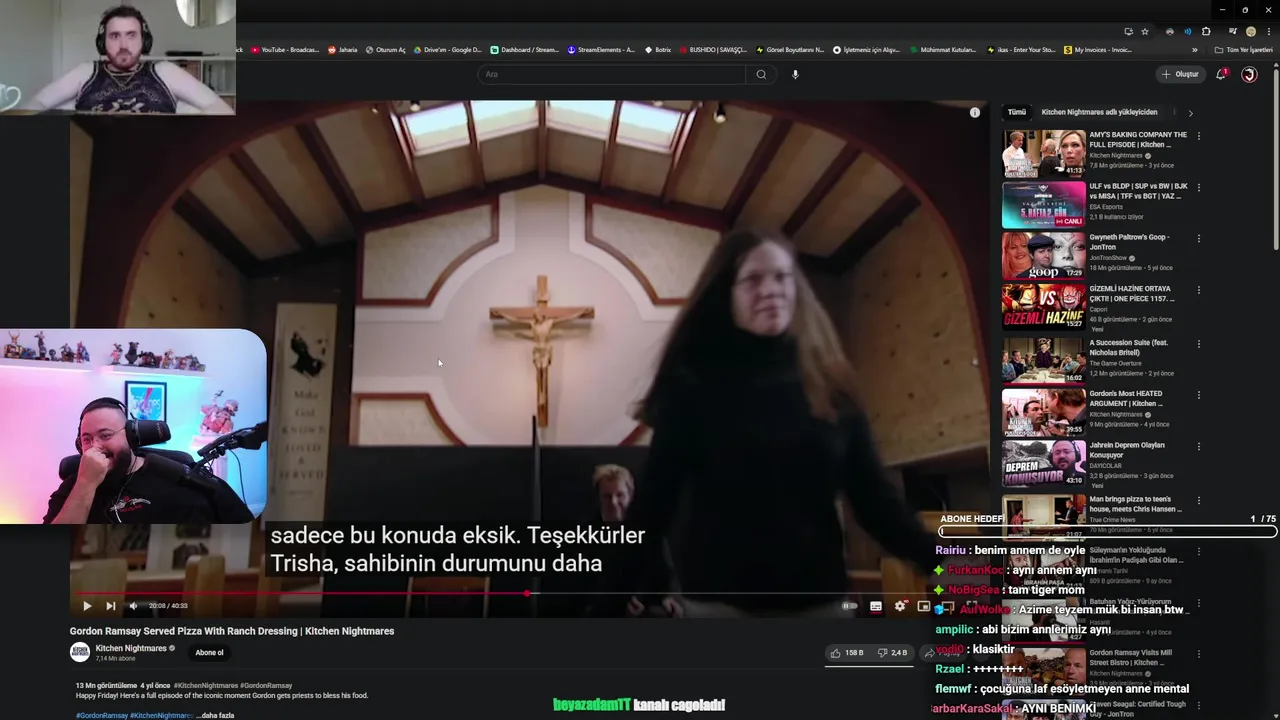The image size is (1280, 720).
Task: Subscribe with Abone ol button
Action: point(209,653)
